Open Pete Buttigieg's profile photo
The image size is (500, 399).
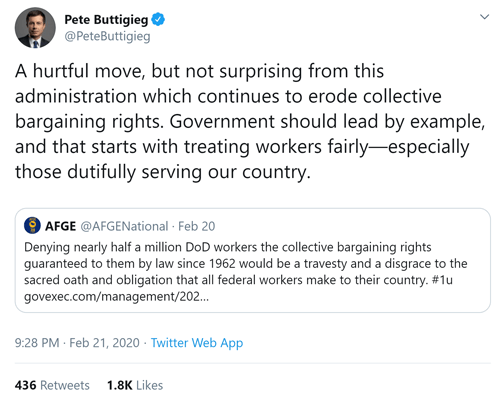click(x=35, y=28)
